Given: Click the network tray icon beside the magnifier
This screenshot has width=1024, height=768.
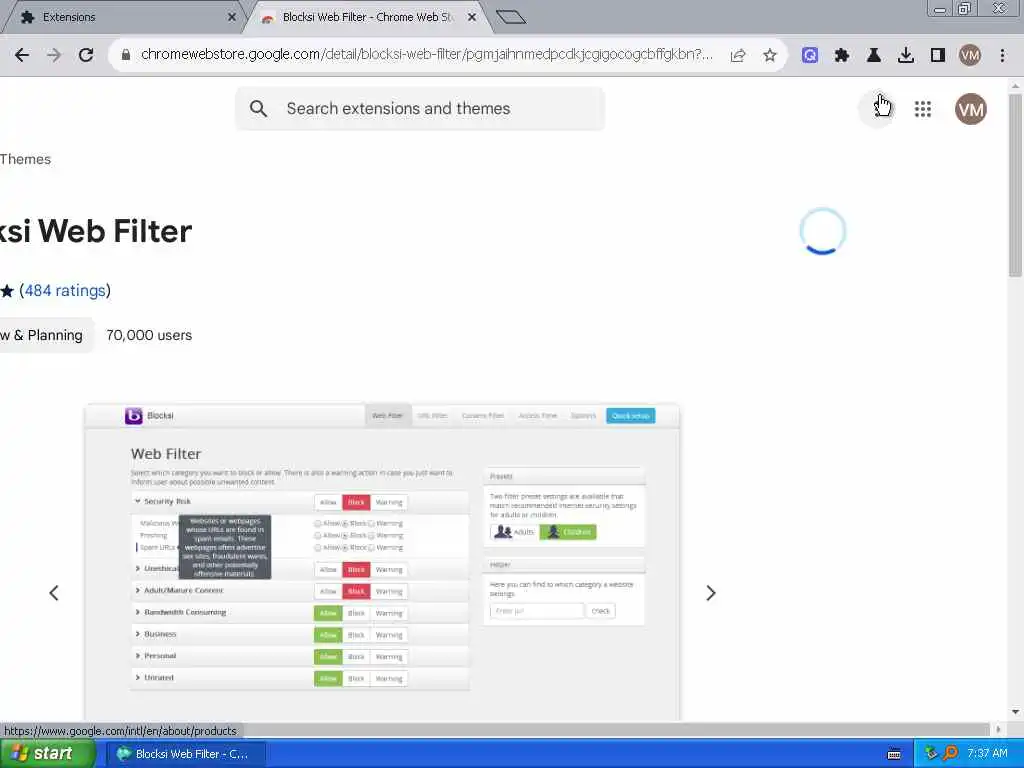Looking at the screenshot, I should pyautogui.click(x=931, y=753).
